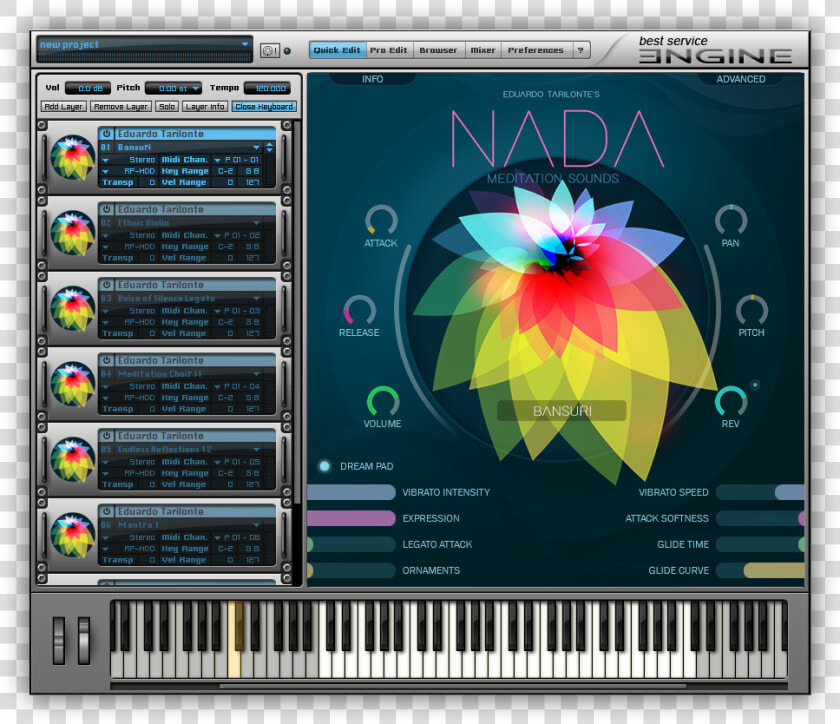This screenshot has height=724, width=840.
Task: Open the Preferences tab
Action: (536, 50)
